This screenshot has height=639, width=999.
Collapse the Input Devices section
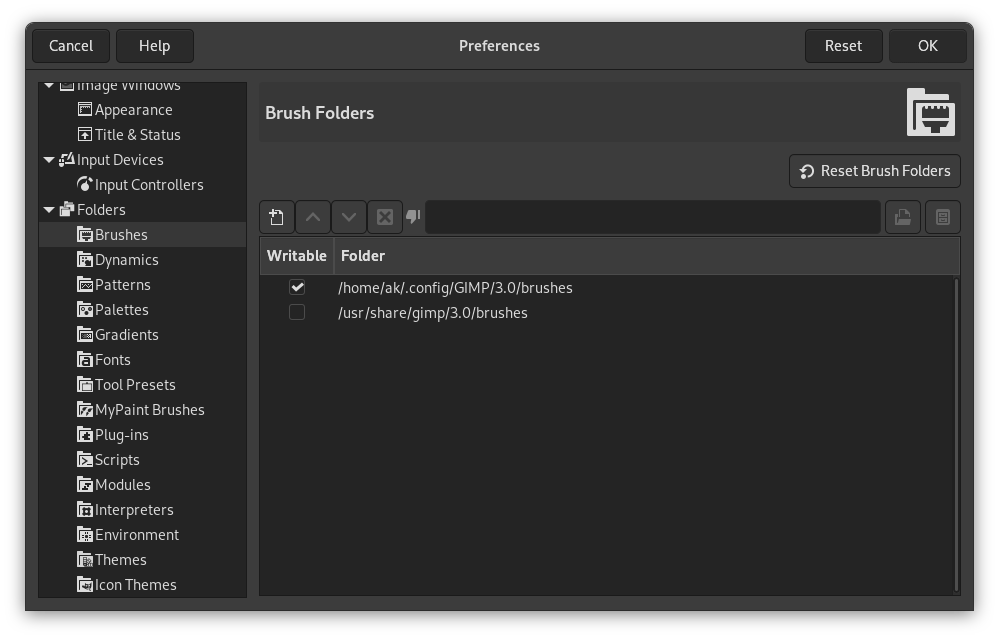pyautogui.click(x=49, y=159)
